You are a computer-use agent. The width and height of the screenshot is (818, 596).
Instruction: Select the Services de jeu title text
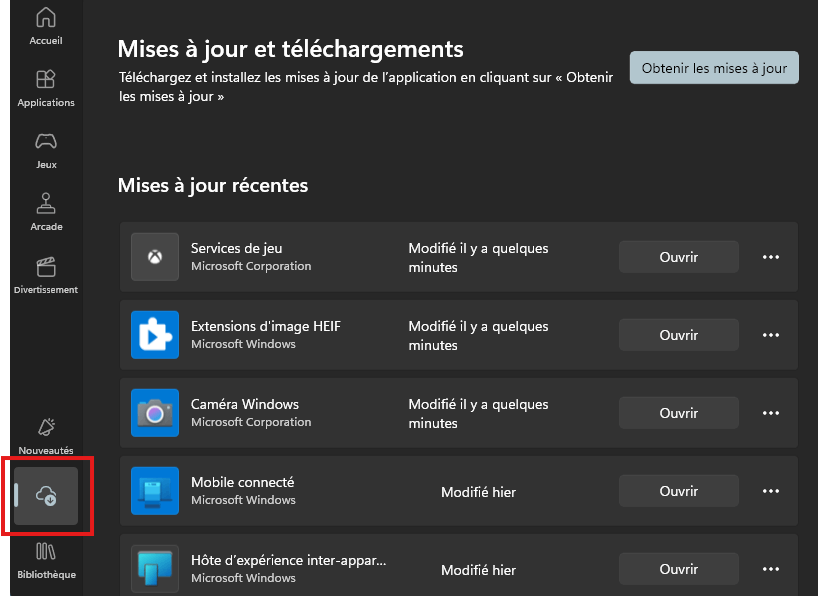(x=236, y=248)
